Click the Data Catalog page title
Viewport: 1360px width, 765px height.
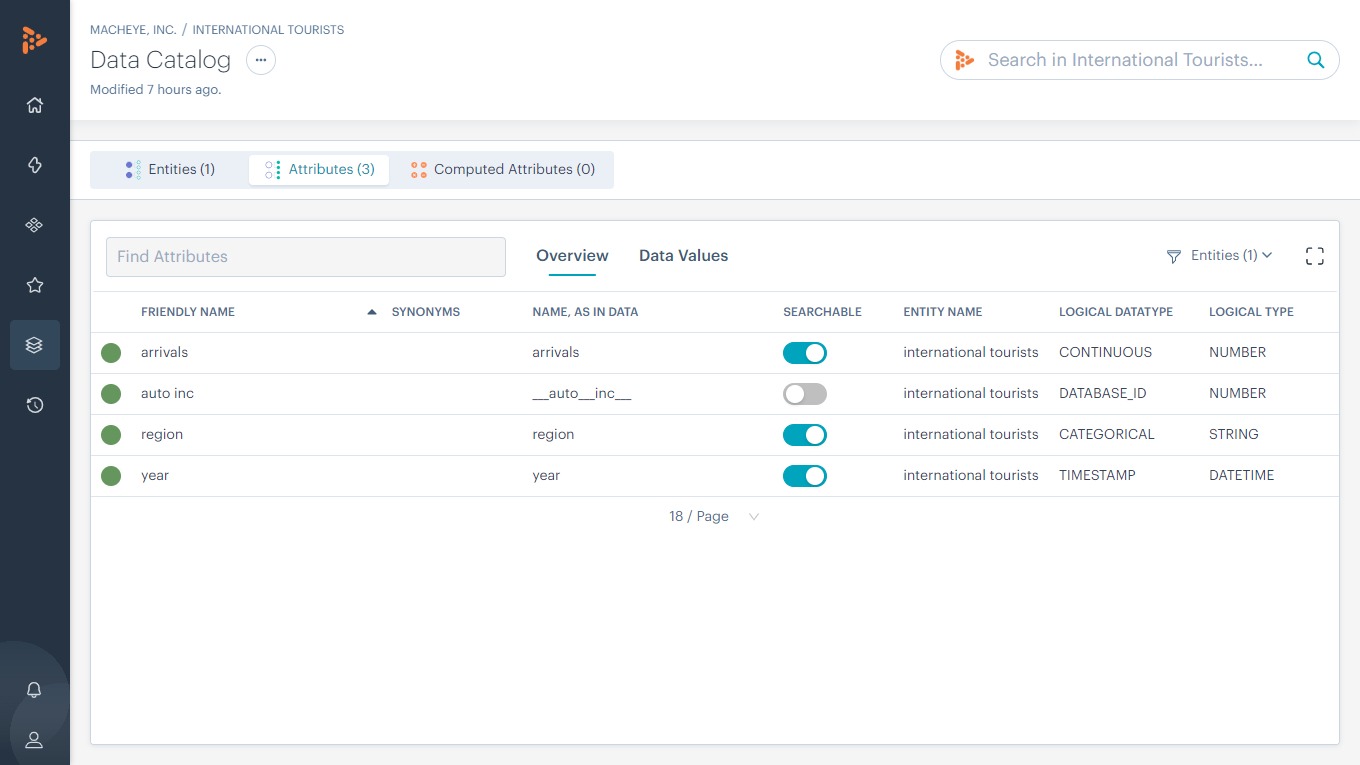[x=160, y=60]
